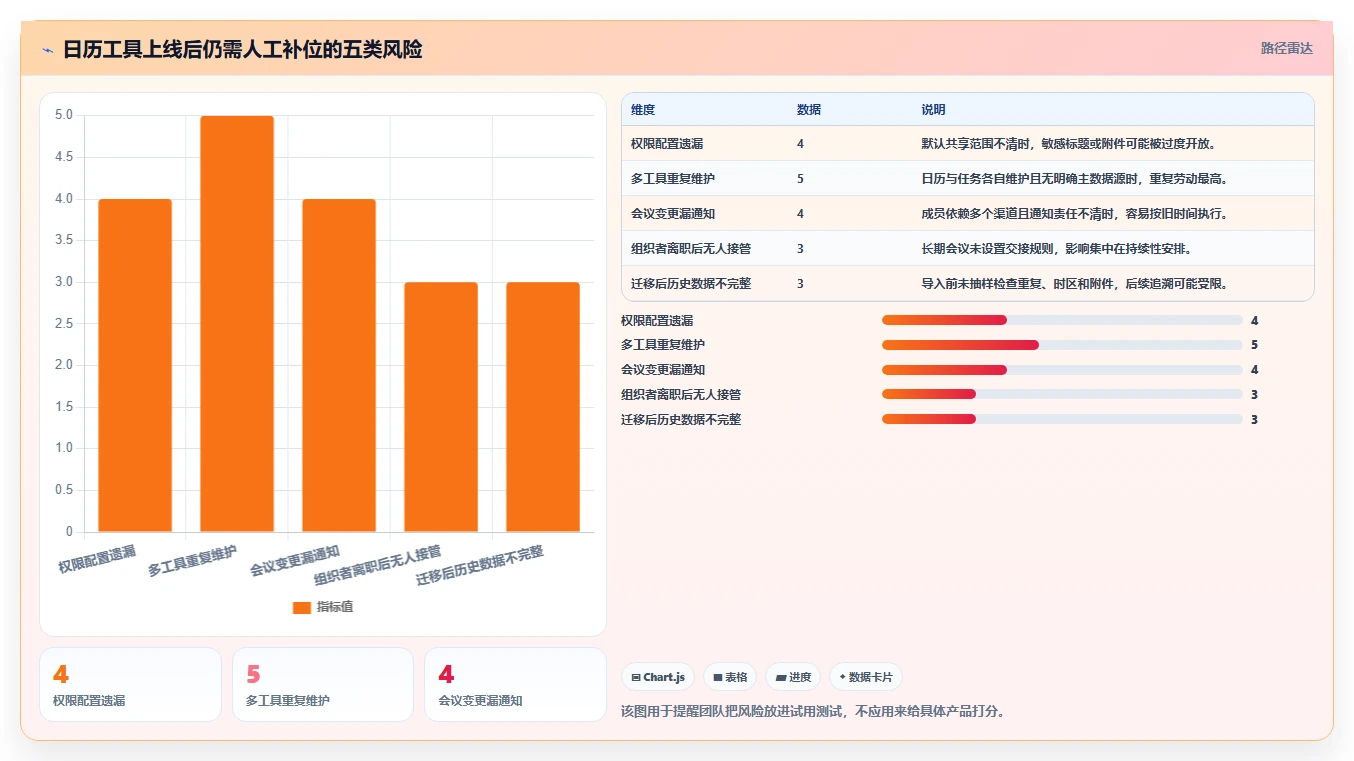Click the 多工具重复维护 x-axis label
This screenshot has height=761, width=1354.
[193, 561]
